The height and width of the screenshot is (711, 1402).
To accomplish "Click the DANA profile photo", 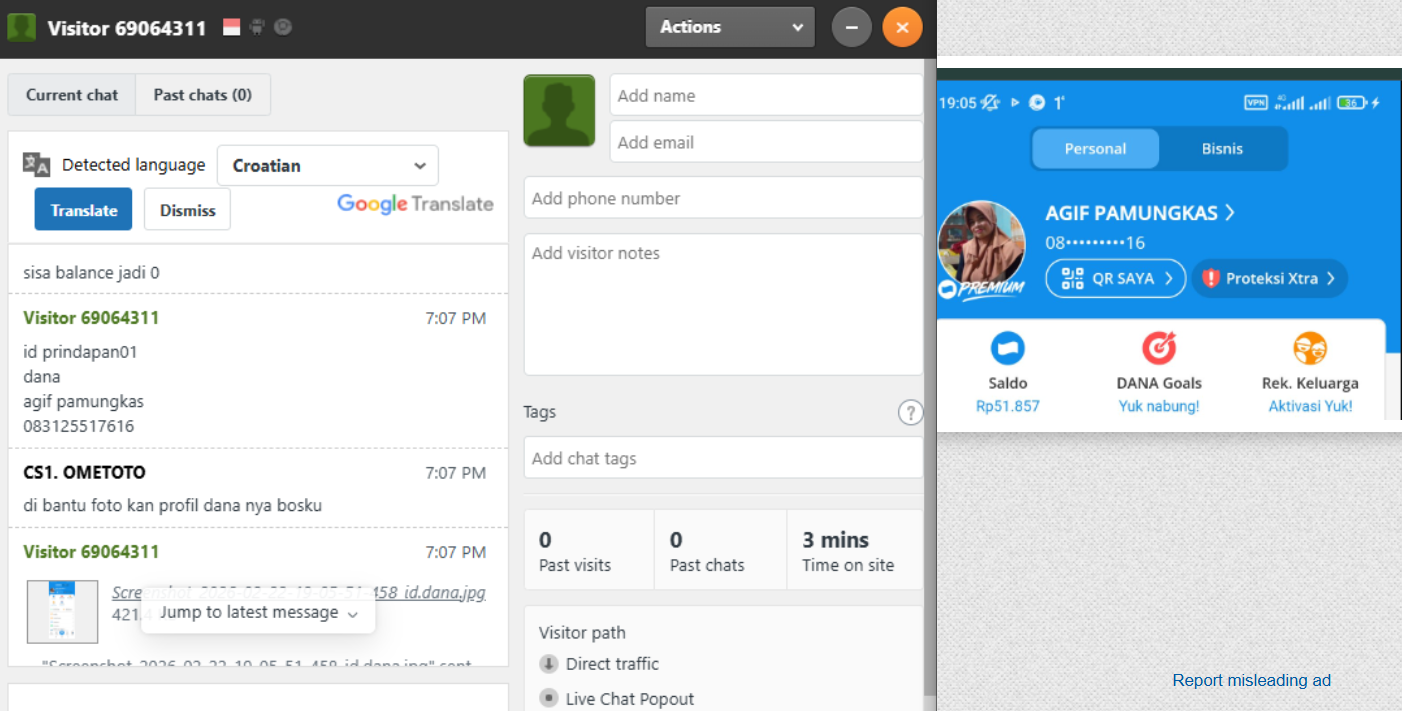I will coord(981,245).
